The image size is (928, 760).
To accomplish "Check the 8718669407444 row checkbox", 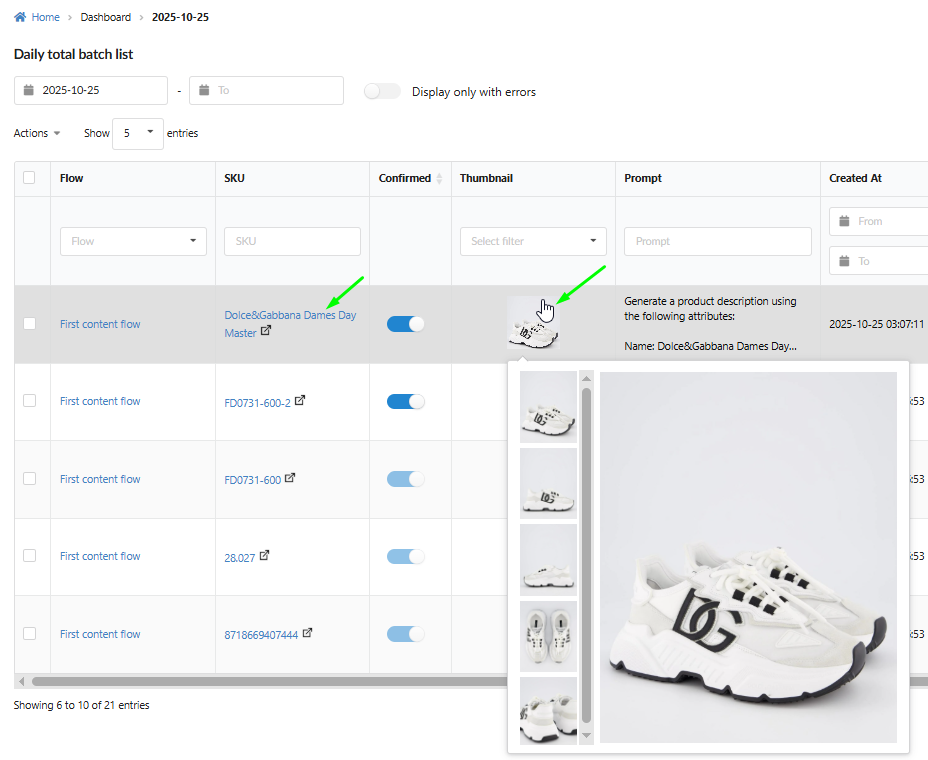I will point(29,633).
